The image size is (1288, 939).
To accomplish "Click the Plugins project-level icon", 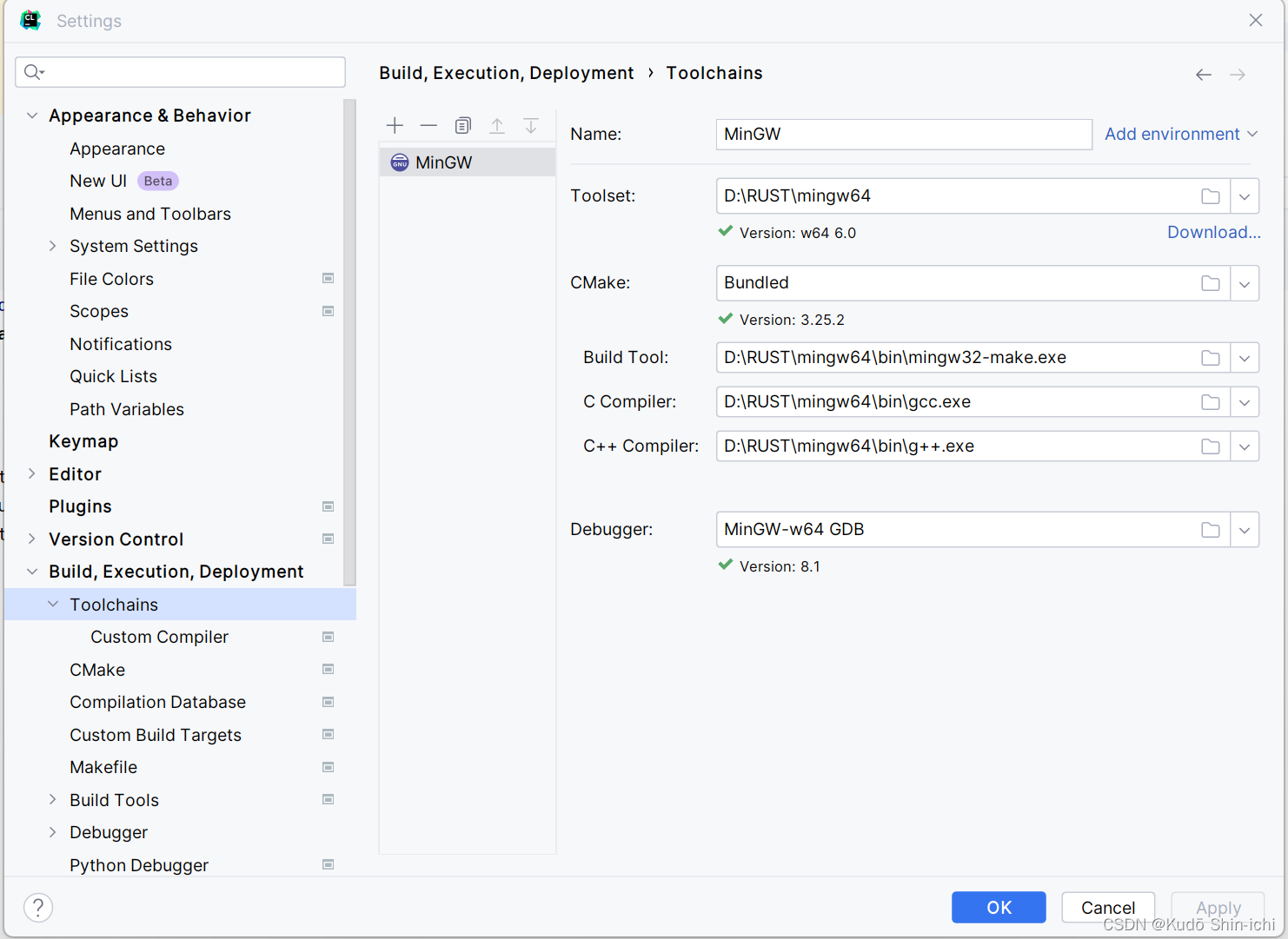I will click(329, 506).
